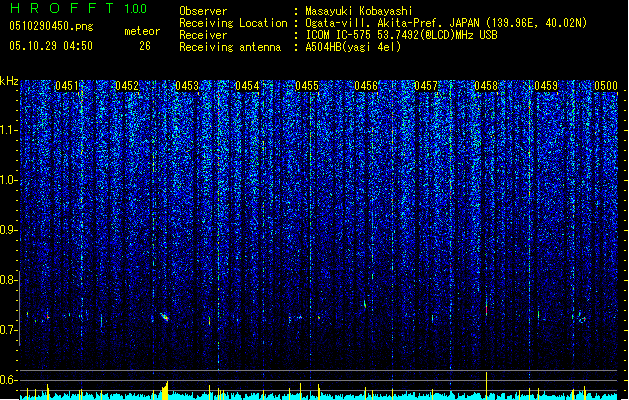Select the file name 0510290450.png
629x400 pixels.
pyautogui.click(x=51, y=26)
